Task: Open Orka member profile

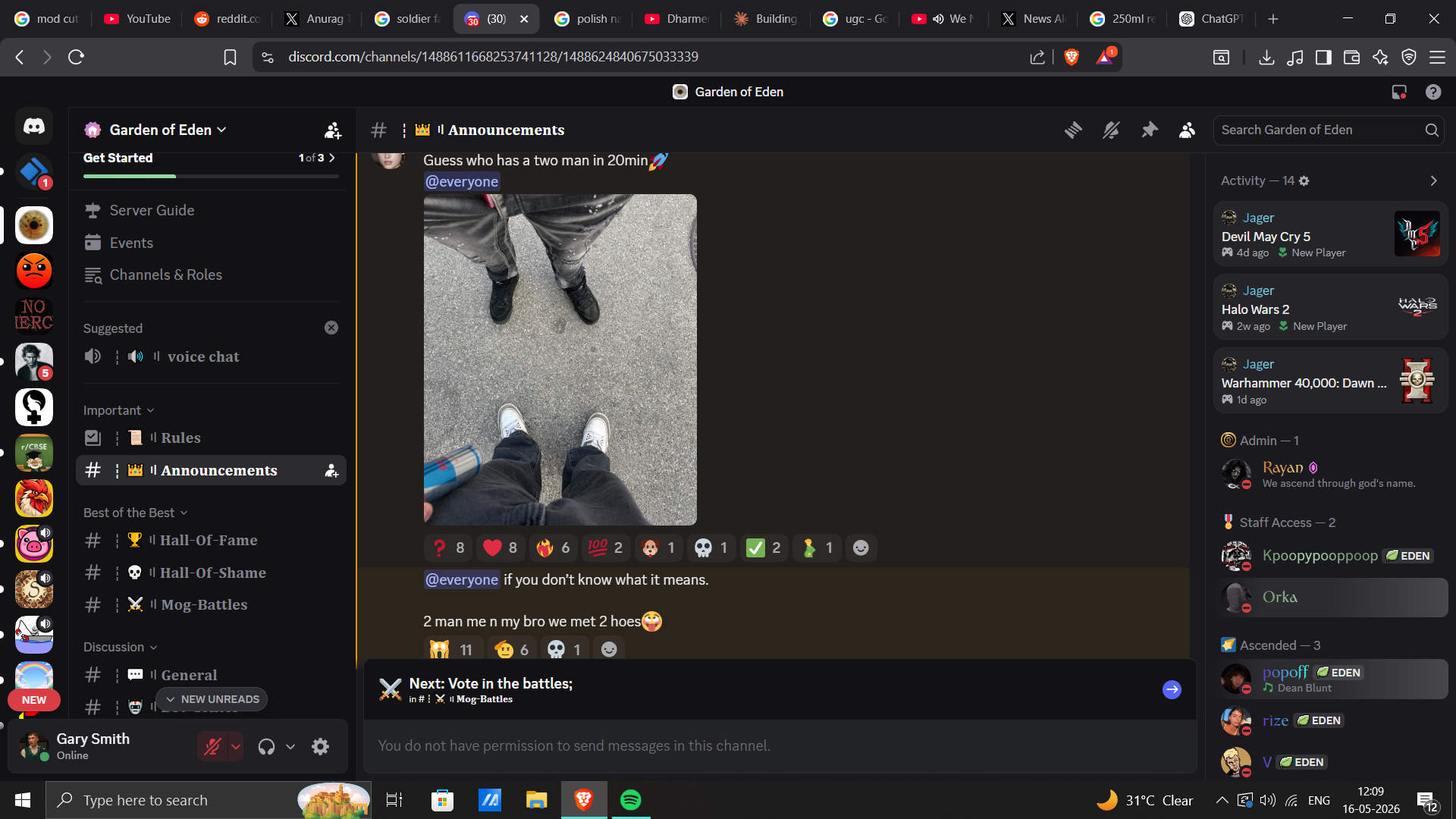Action: coord(1330,598)
